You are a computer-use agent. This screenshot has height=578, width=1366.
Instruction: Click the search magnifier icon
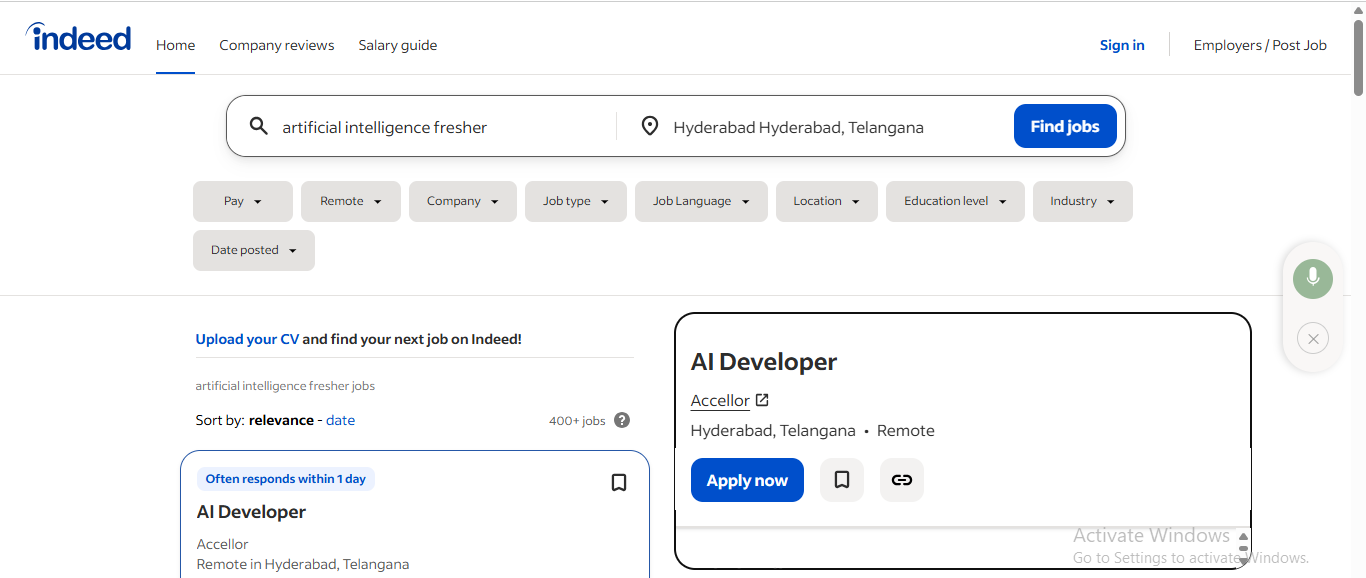point(259,126)
